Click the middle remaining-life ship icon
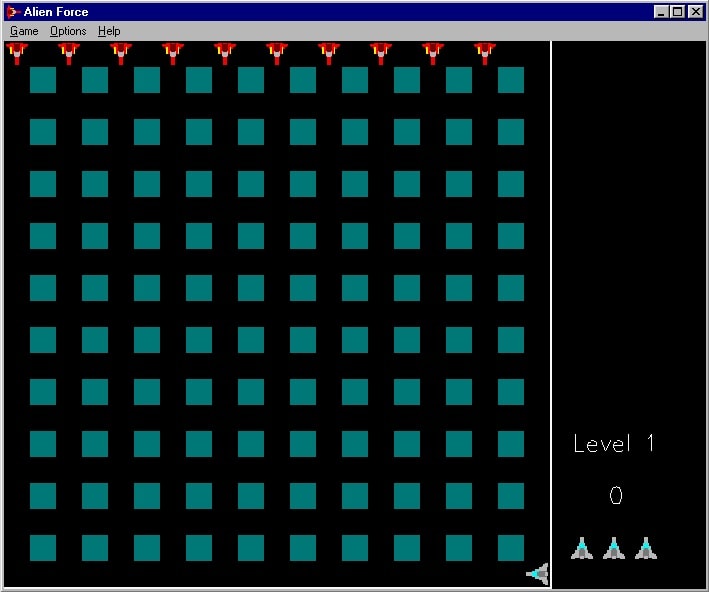 click(614, 548)
